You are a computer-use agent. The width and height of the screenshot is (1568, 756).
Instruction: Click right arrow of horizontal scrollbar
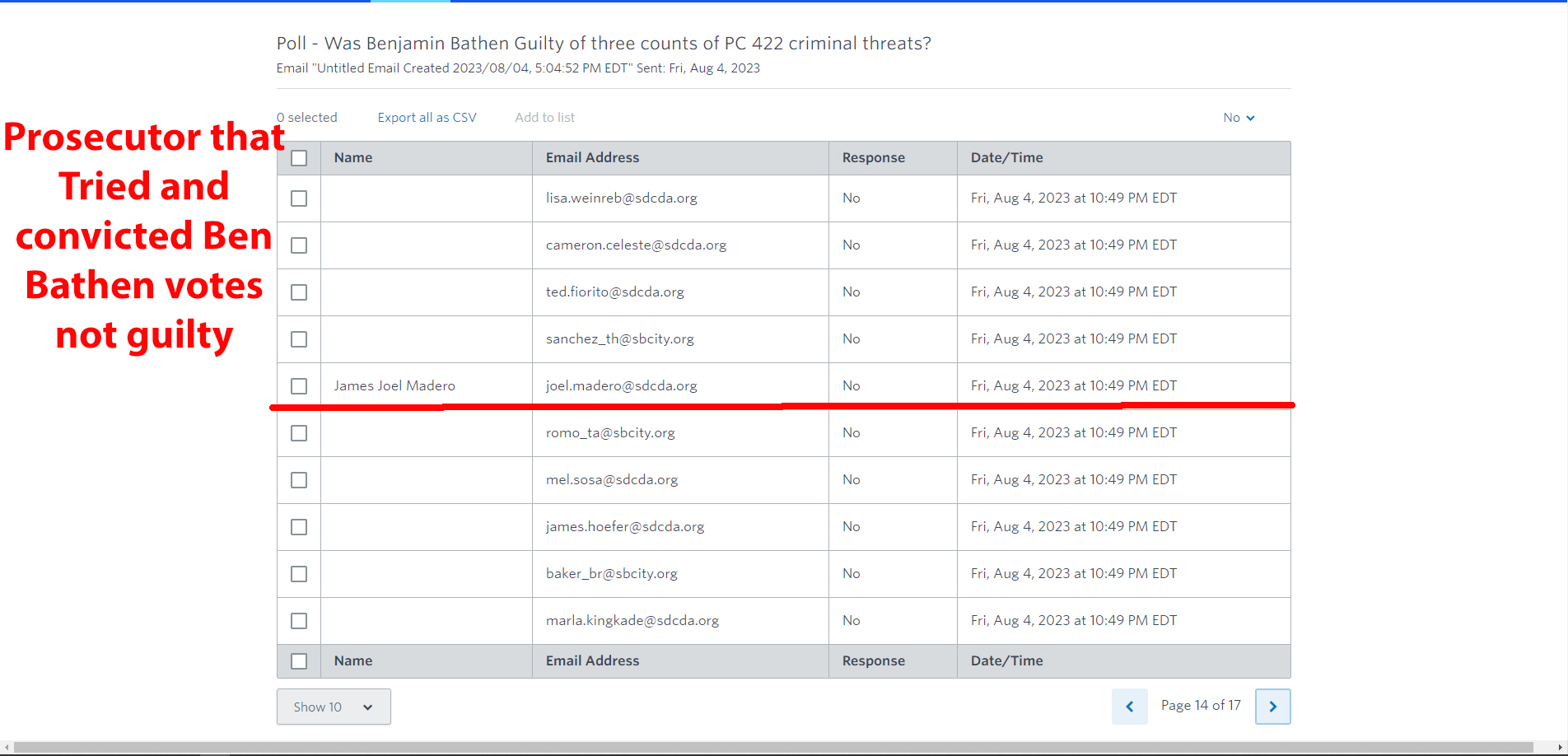1560,748
